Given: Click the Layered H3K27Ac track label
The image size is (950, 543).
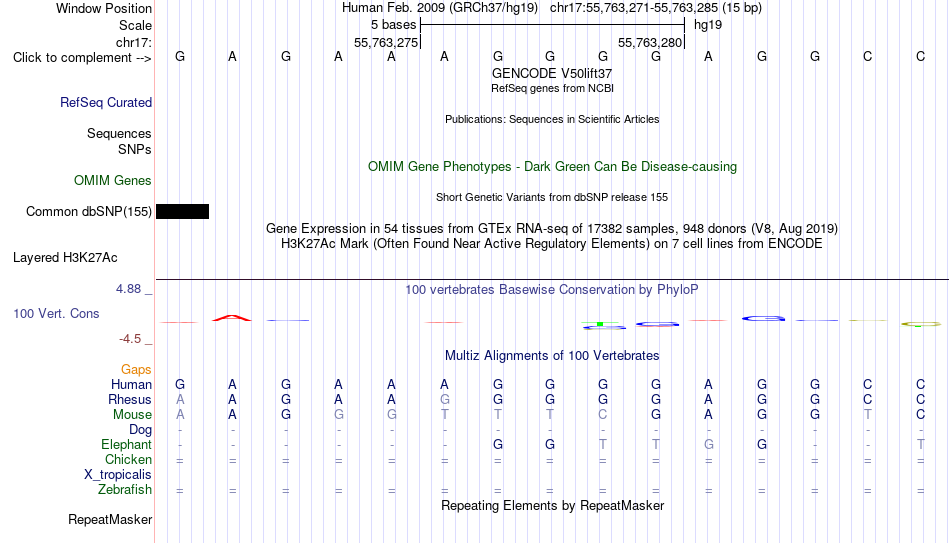Looking at the screenshot, I should point(65,258).
